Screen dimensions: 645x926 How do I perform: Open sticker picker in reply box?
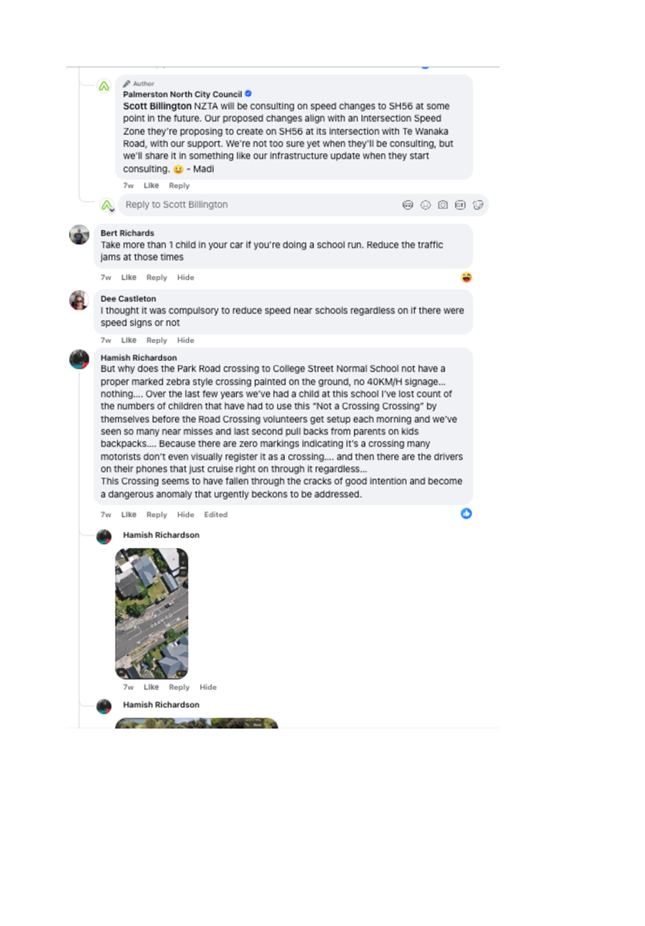(x=478, y=205)
